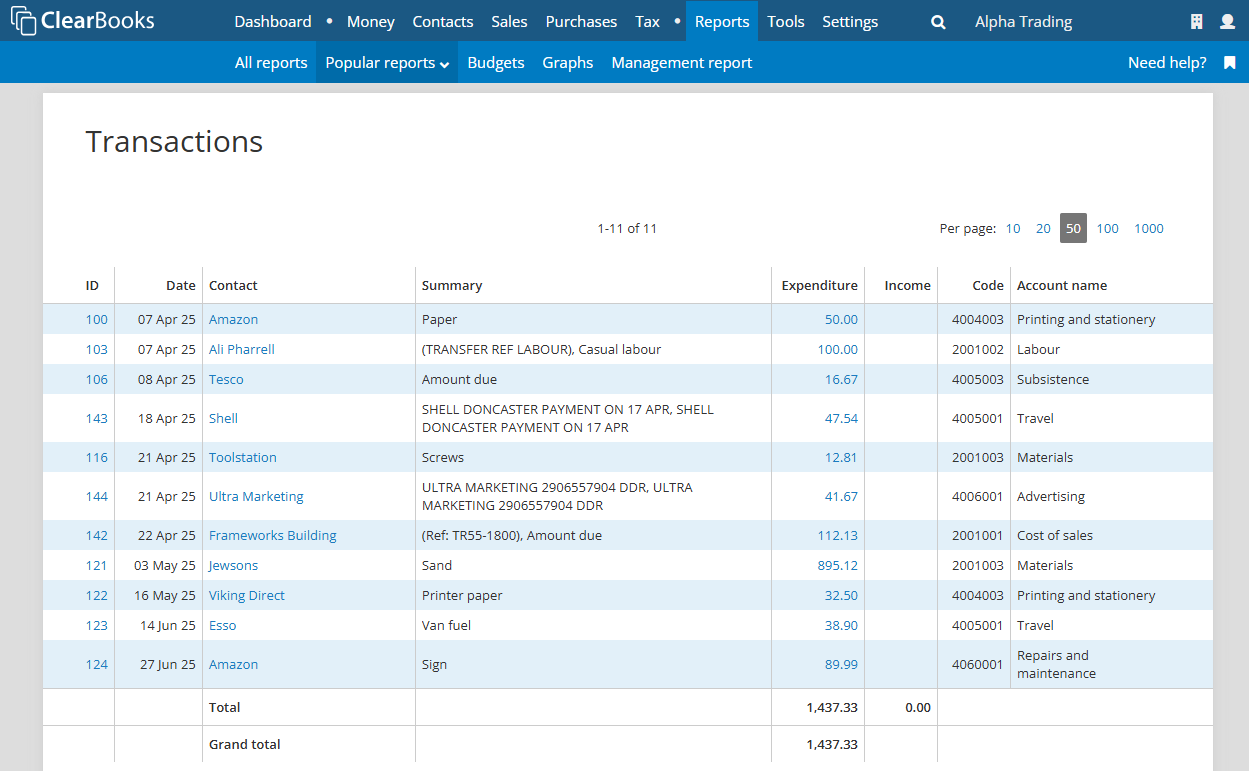Open the Graphs tab

[x=568, y=62]
